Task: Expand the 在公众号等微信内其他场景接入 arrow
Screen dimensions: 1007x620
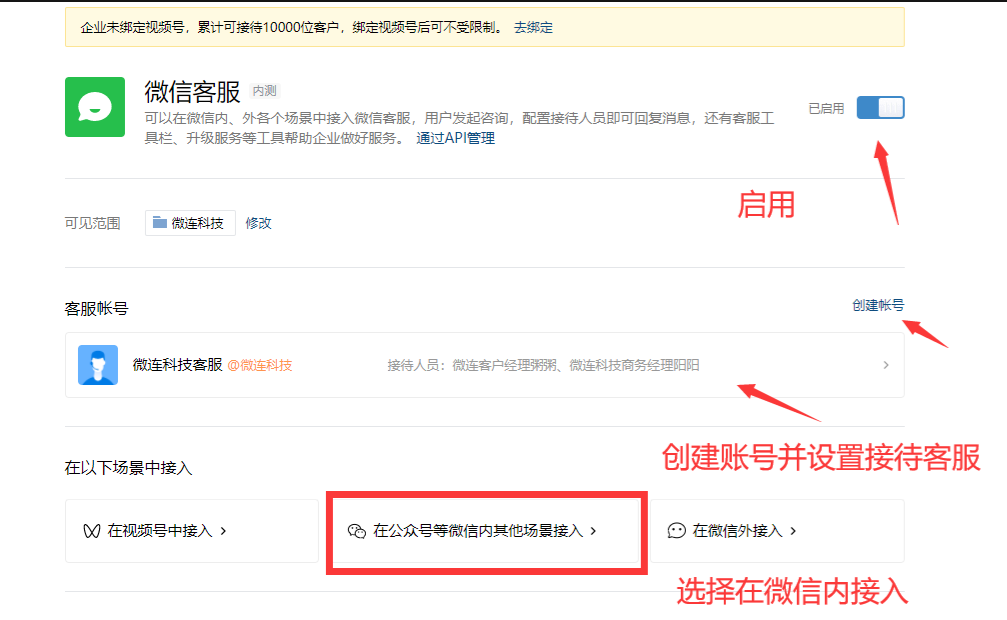Action: (593, 531)
